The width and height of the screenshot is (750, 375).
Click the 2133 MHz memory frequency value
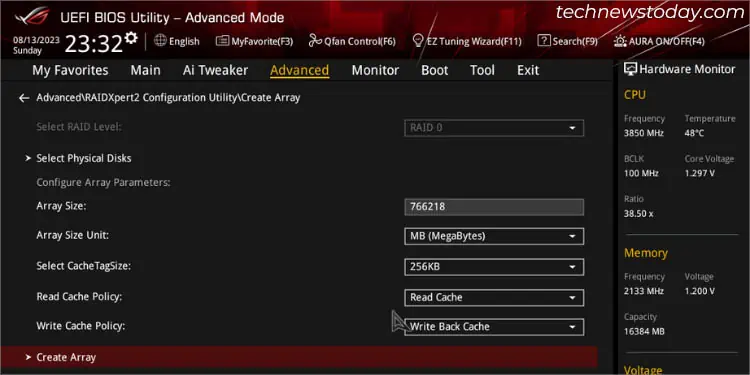[643, 291]
